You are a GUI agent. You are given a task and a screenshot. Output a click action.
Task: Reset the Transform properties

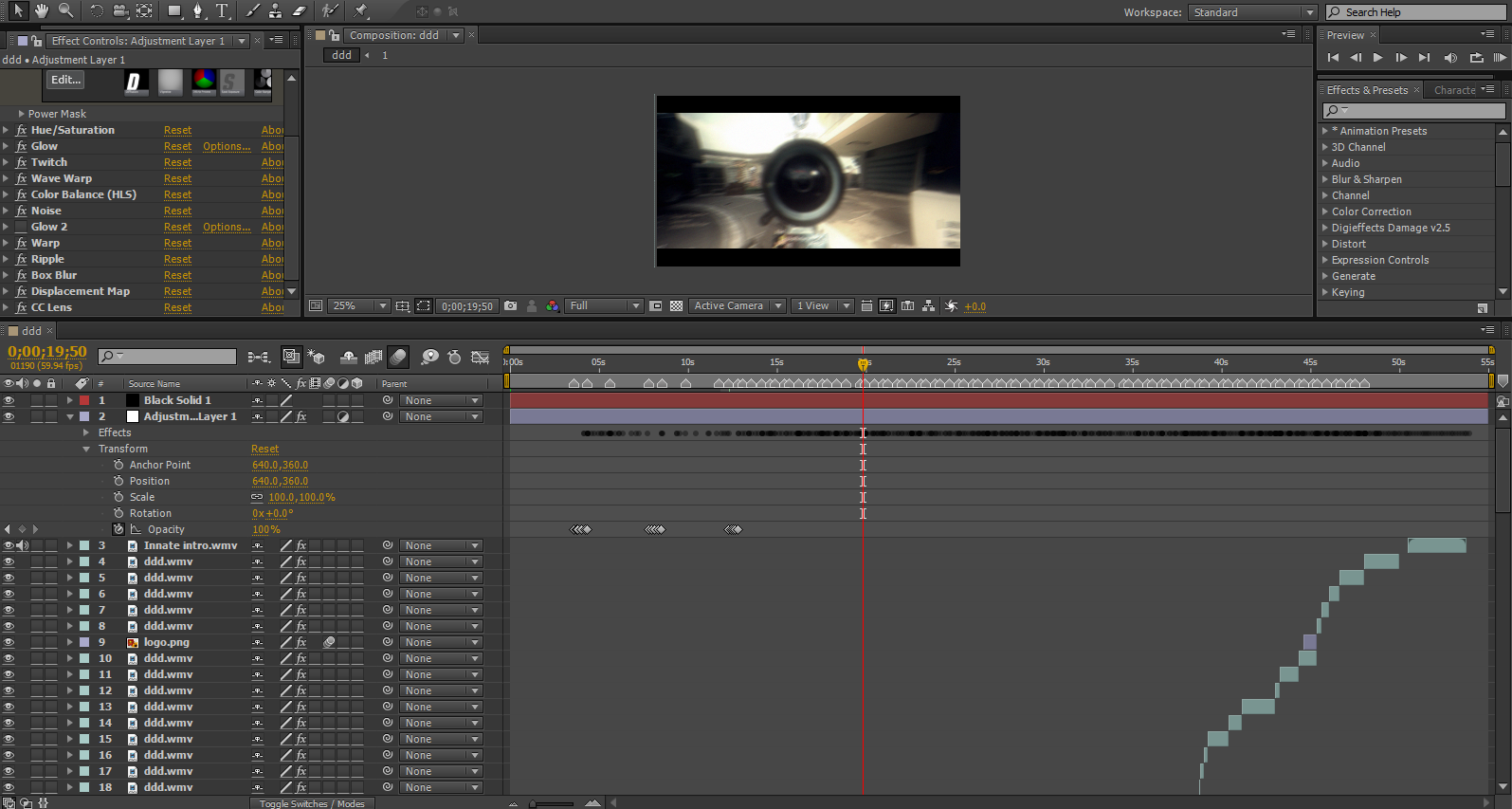[264, 449]
